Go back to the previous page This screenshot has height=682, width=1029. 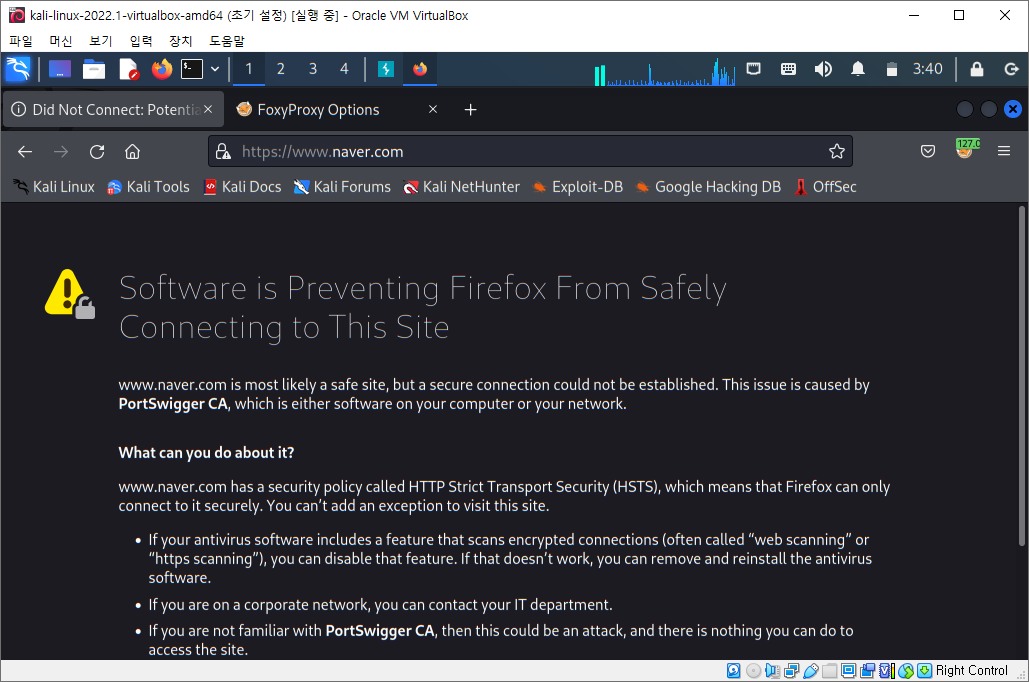(x=25, y=152)
